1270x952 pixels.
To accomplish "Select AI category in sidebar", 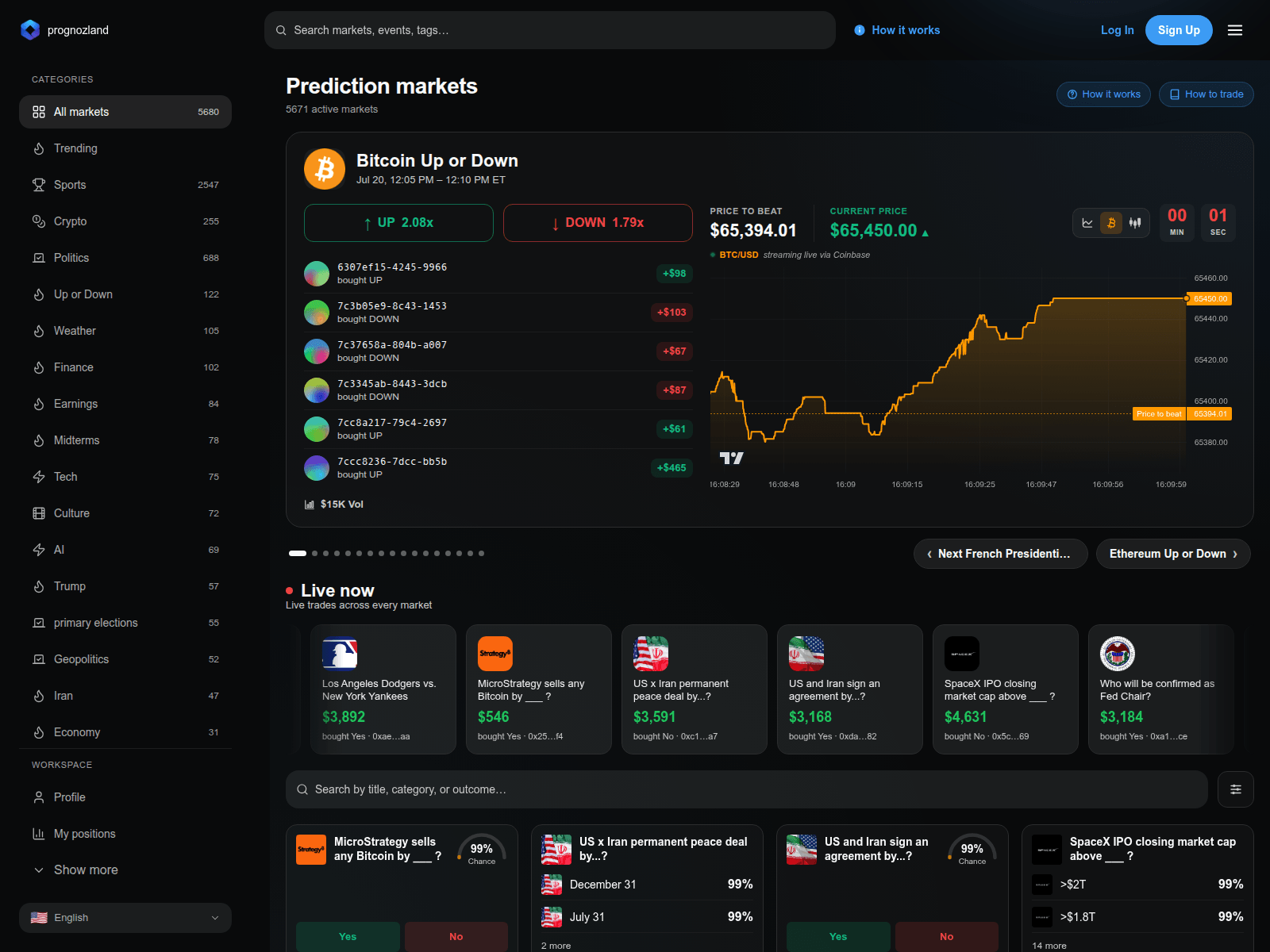I will click(x=125, y=550).
